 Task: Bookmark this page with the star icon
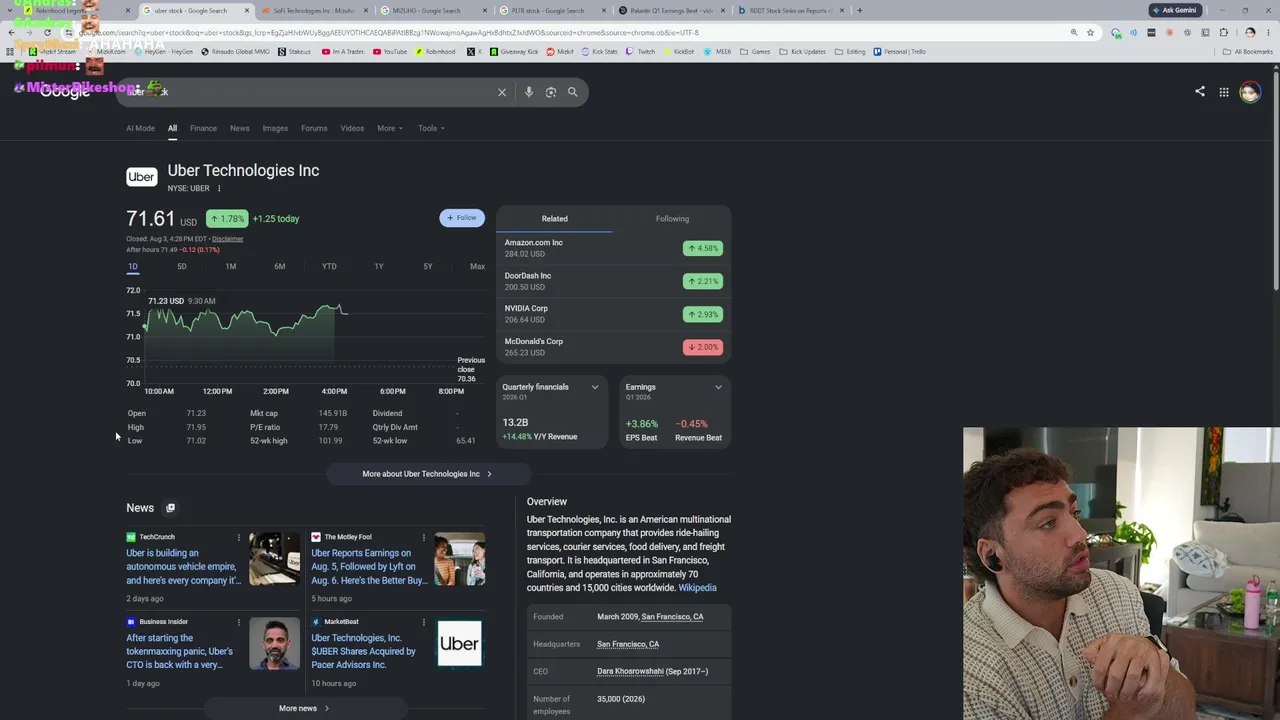(1090, 32)
